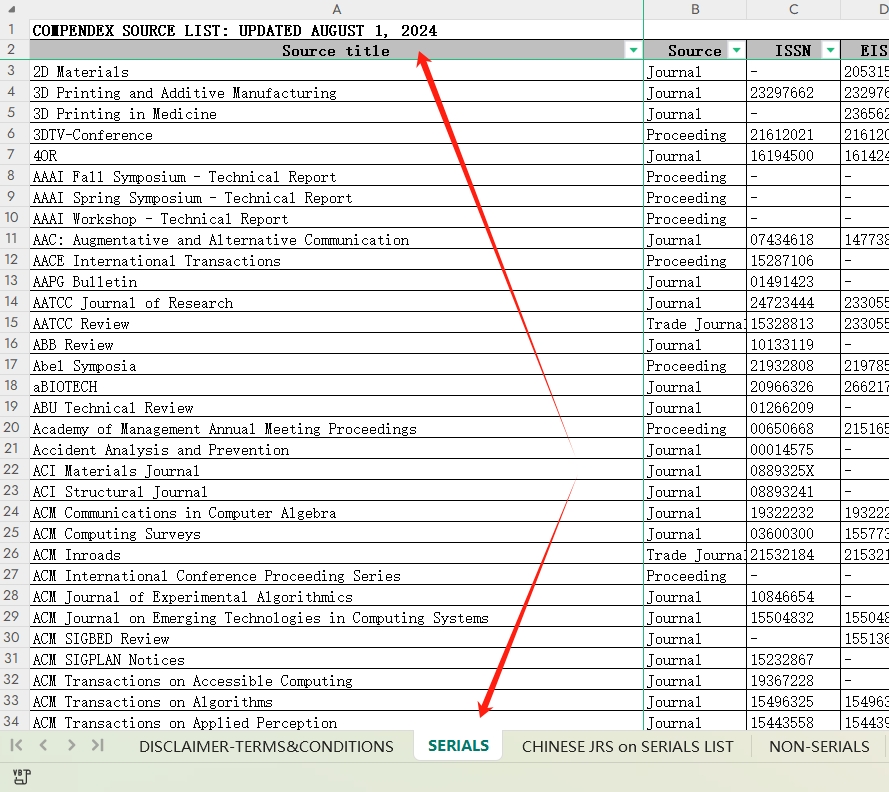Select the AAPG Bulletin cell

336,281
